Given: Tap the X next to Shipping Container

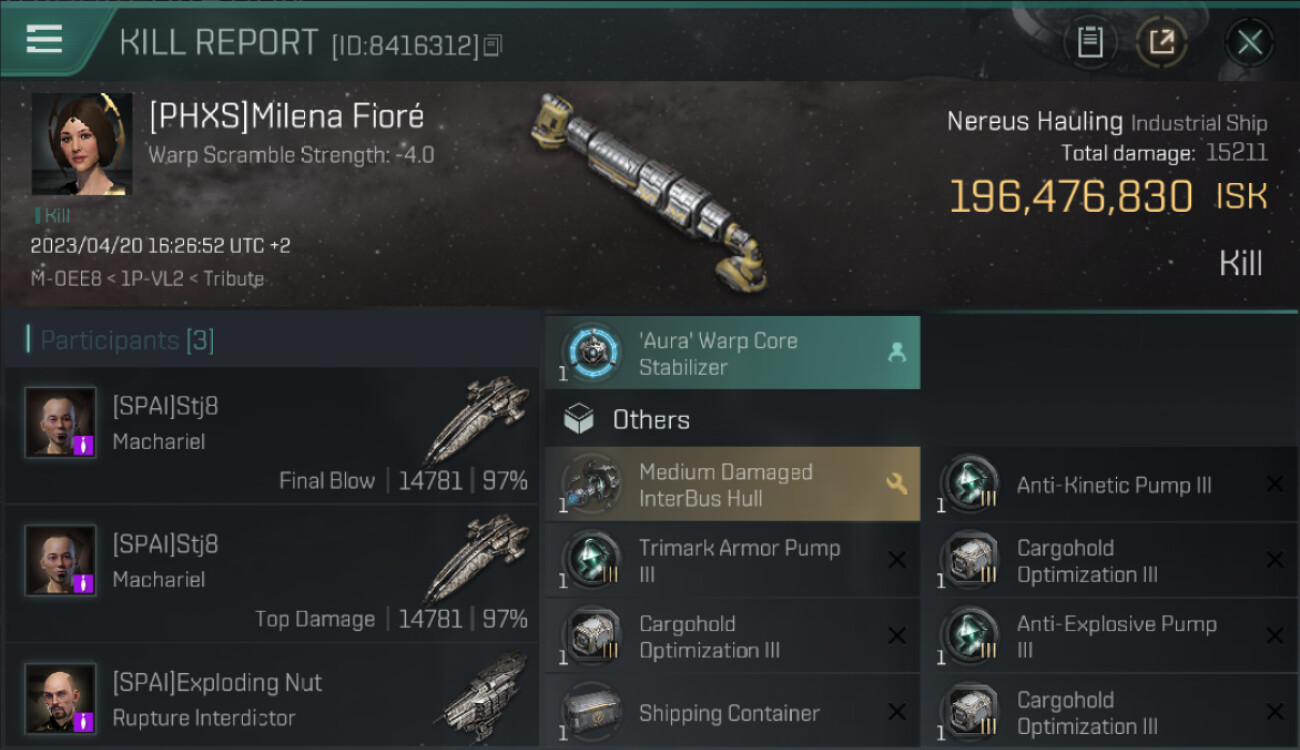Looking at the screenshot, I should pyautogui.click(x=896, y=712).
